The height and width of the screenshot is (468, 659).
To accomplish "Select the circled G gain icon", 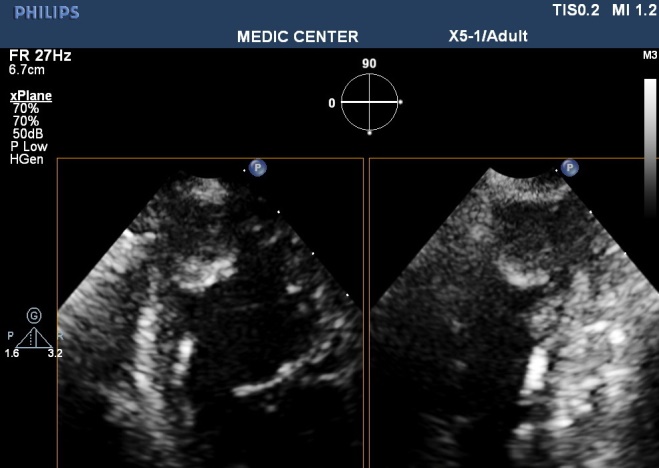I will point(34,315).
